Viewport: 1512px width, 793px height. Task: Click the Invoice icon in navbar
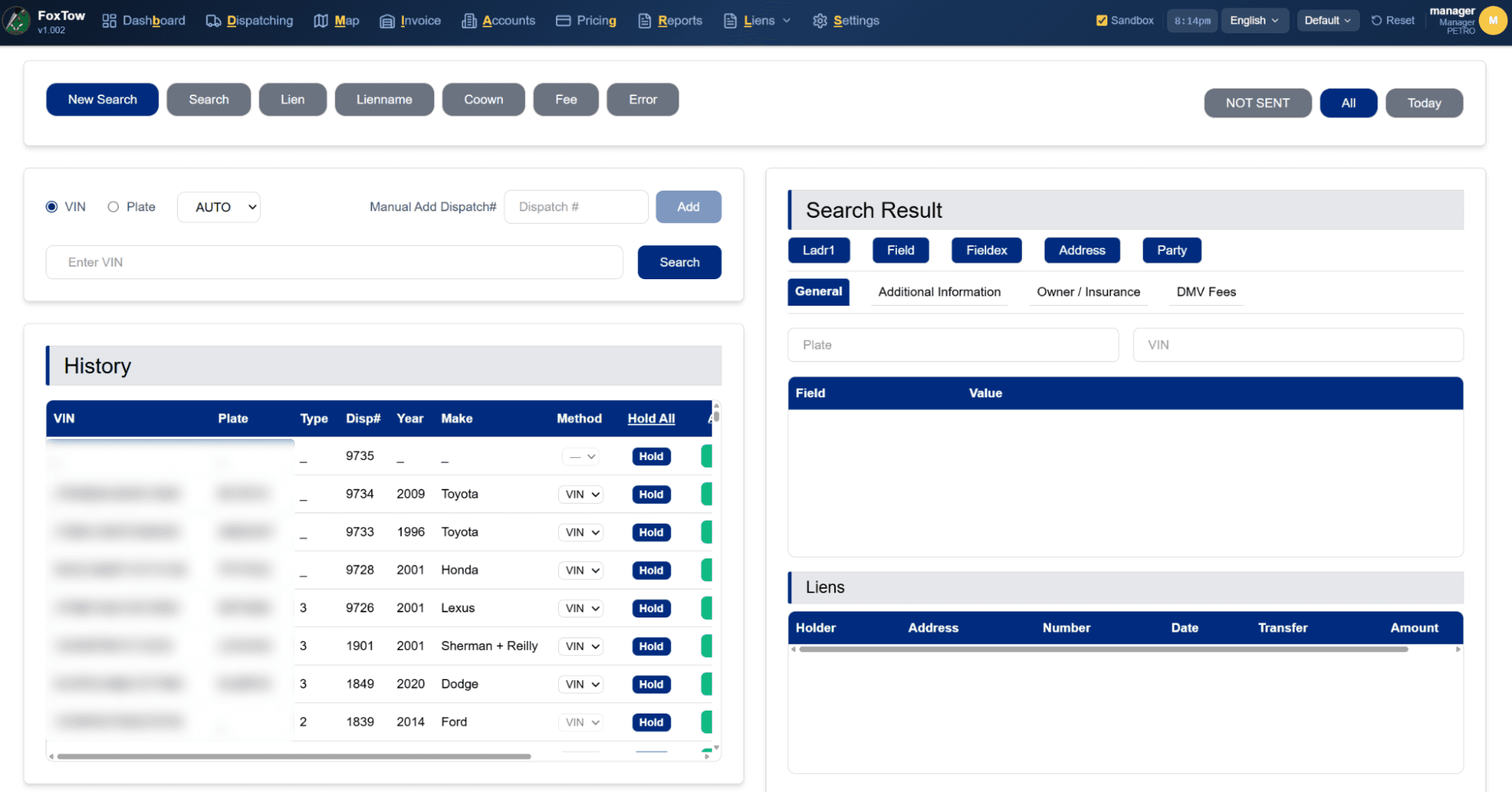387,21
